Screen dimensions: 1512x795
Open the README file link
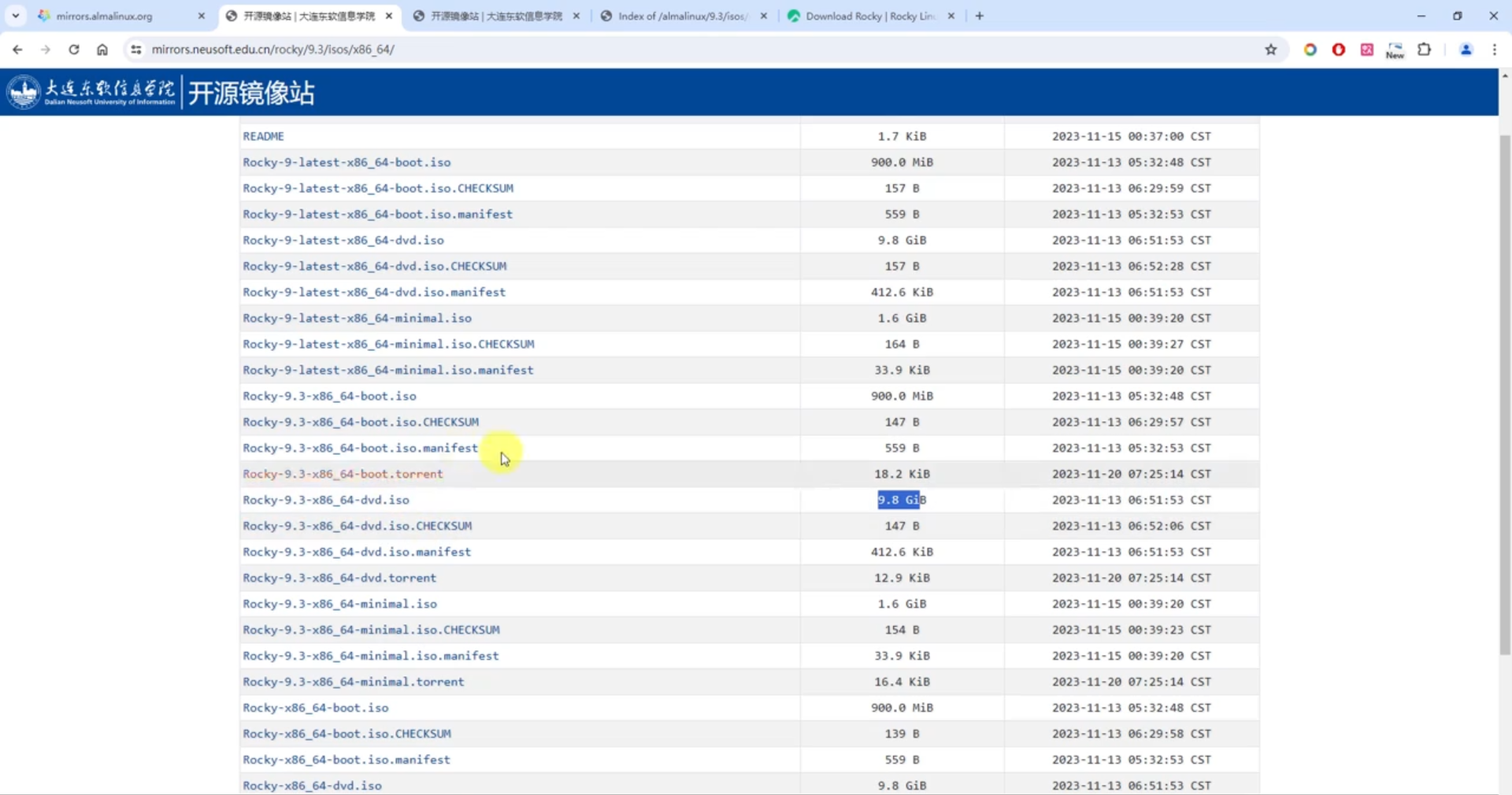[263, 136]
